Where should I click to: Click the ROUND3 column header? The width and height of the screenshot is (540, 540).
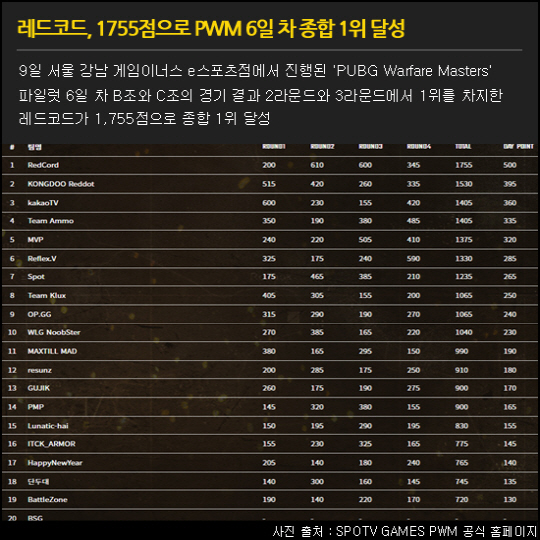pos(371,147)
